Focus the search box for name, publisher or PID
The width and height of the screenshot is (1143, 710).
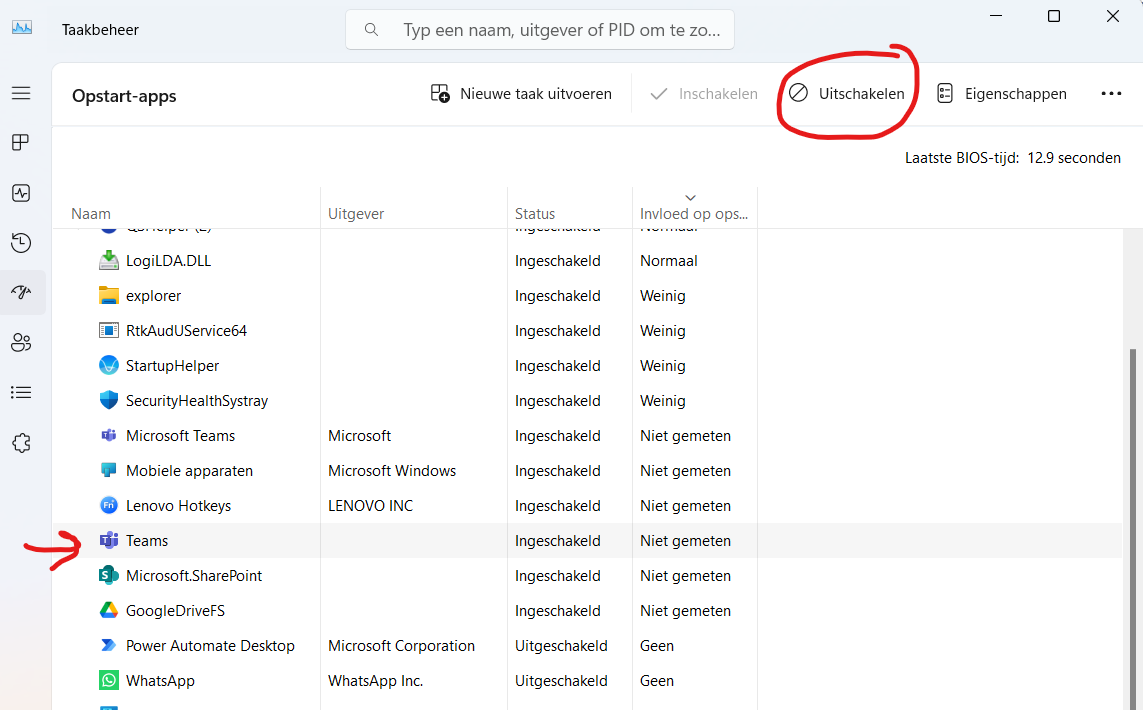540,30
